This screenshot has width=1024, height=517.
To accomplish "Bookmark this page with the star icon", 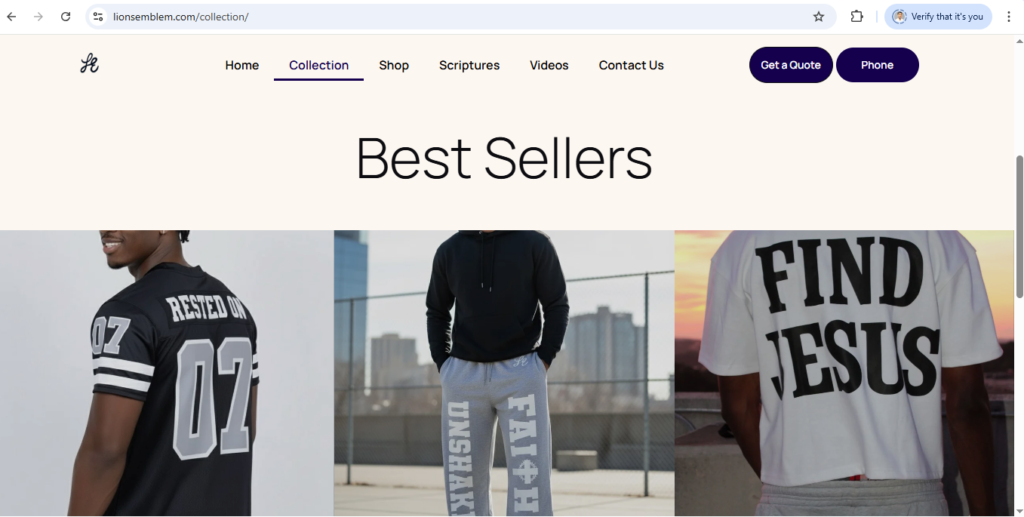I will [x=818, y=17].
